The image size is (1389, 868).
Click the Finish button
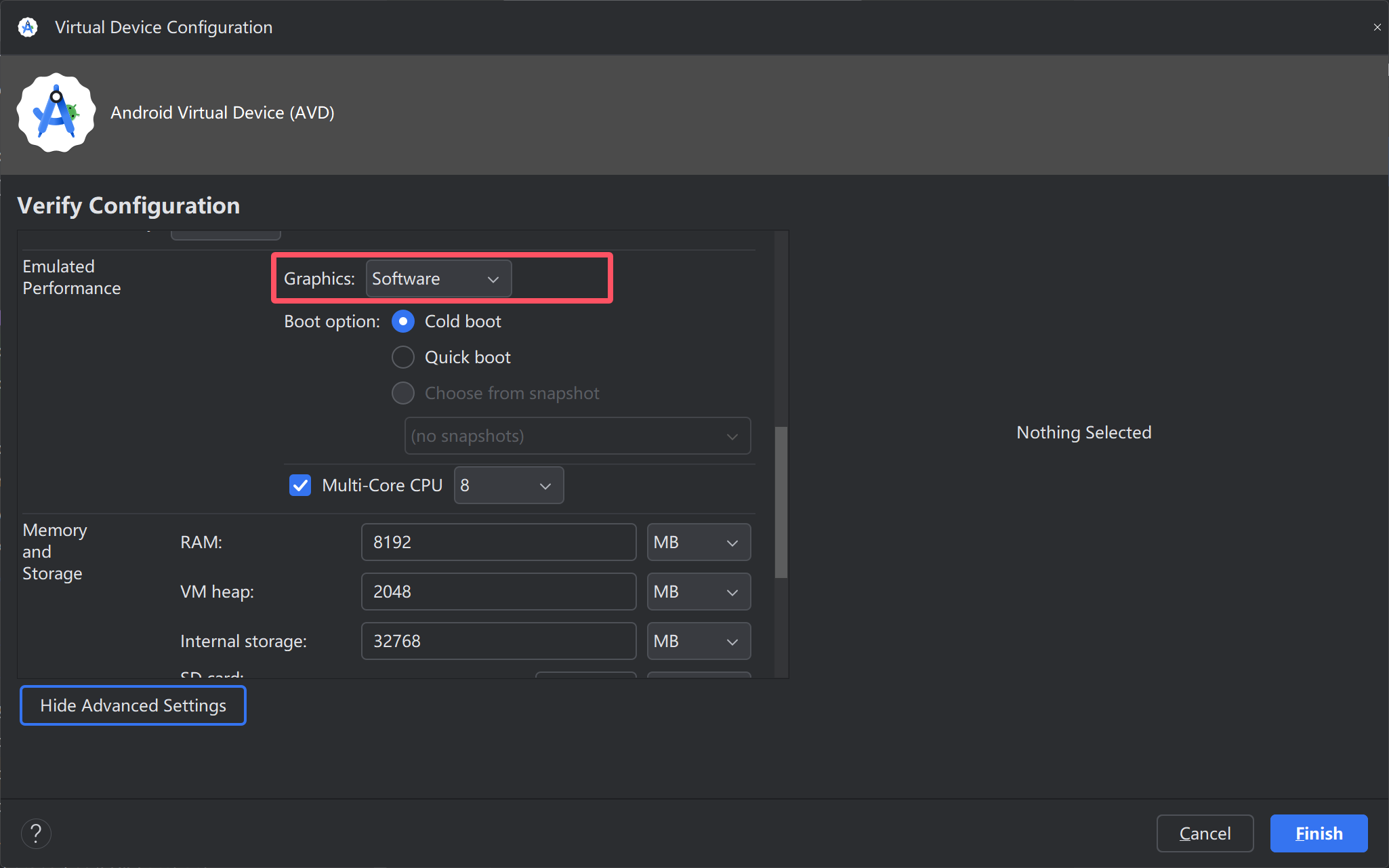pyautogui.click(x=1318, y=833)
